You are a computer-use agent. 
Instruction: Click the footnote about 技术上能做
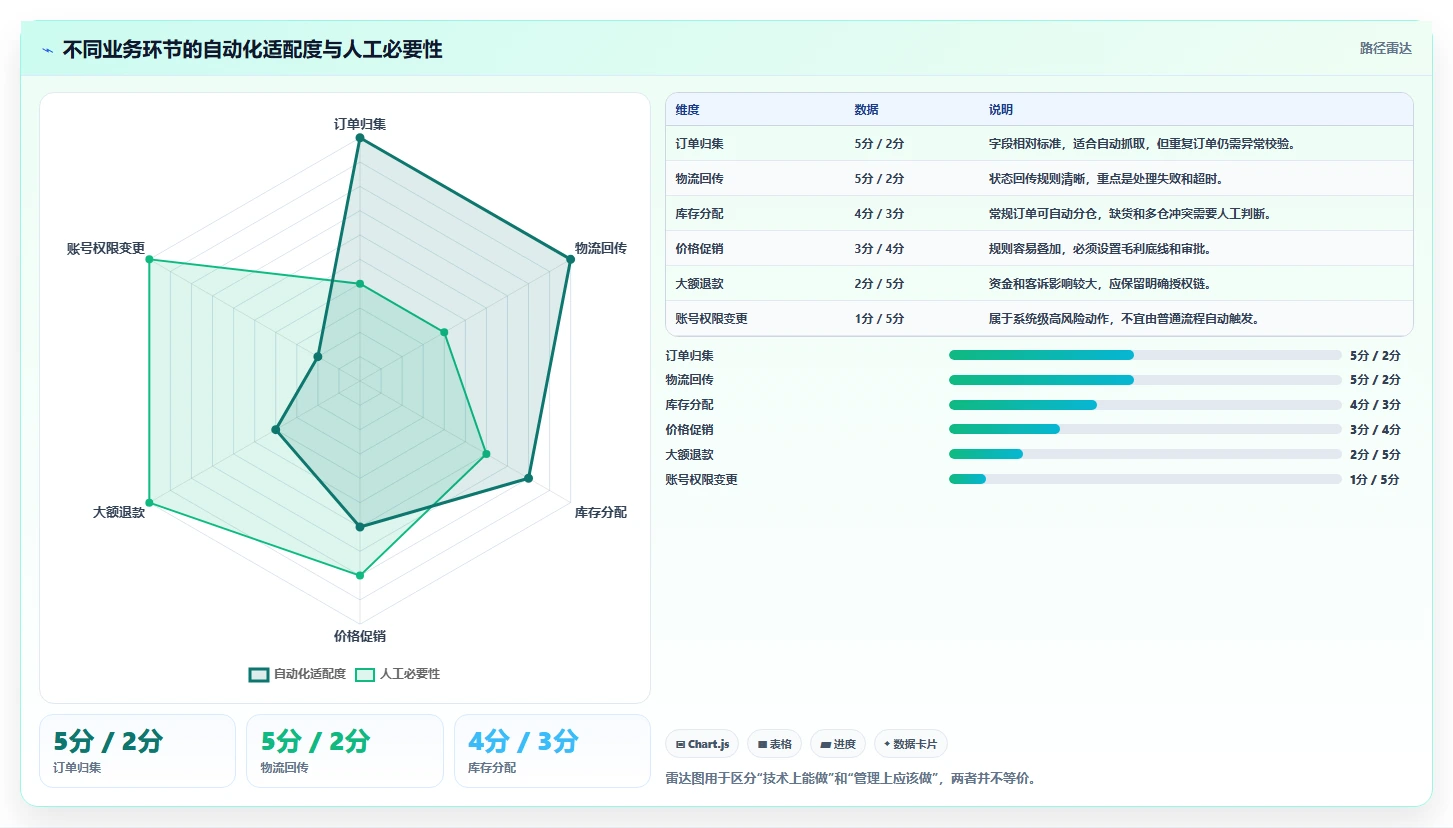[850, 778]
